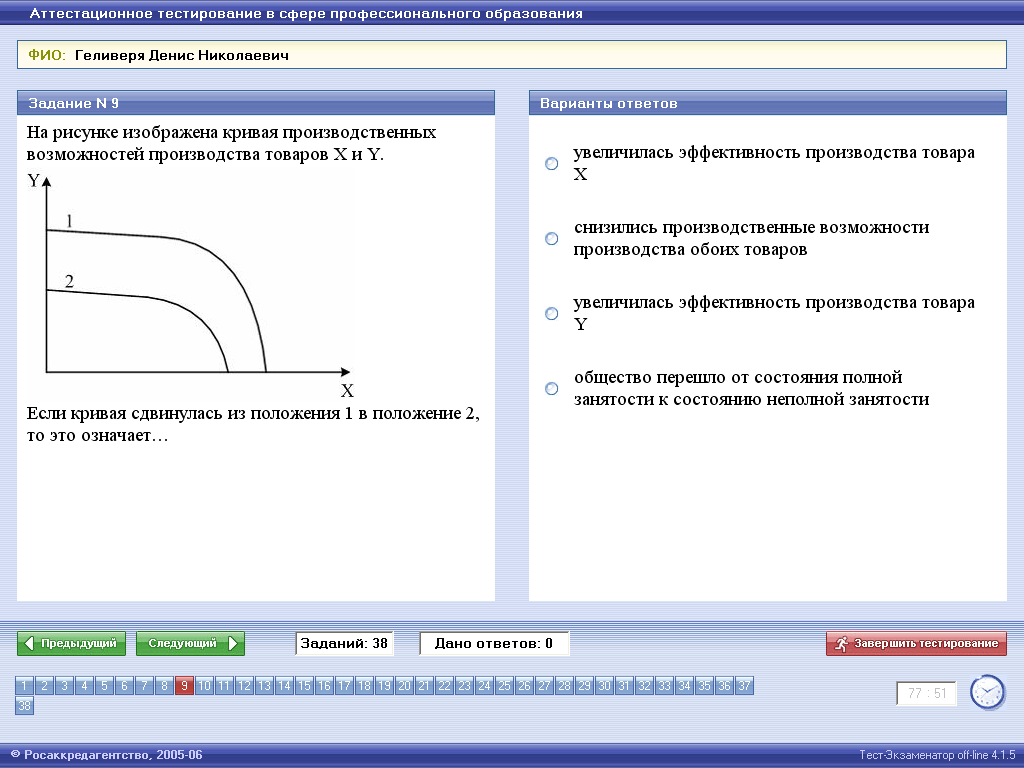
Task: Jump to question 28
Action: coord(564,686)
